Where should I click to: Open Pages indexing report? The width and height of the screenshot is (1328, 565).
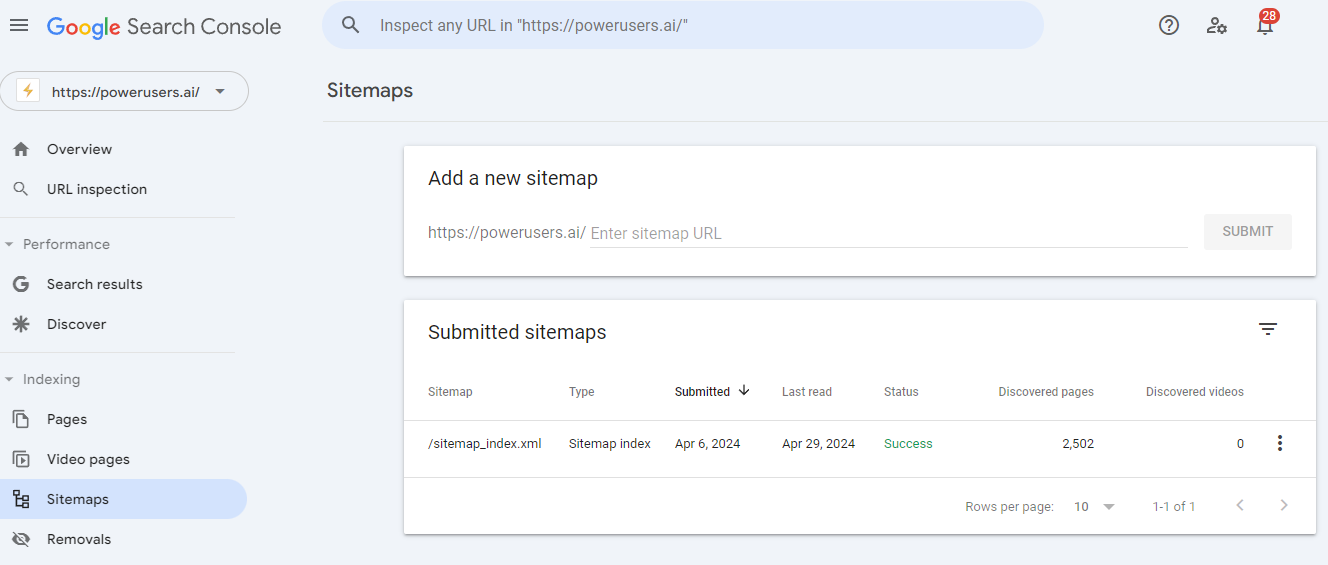(x=123, y=419)
